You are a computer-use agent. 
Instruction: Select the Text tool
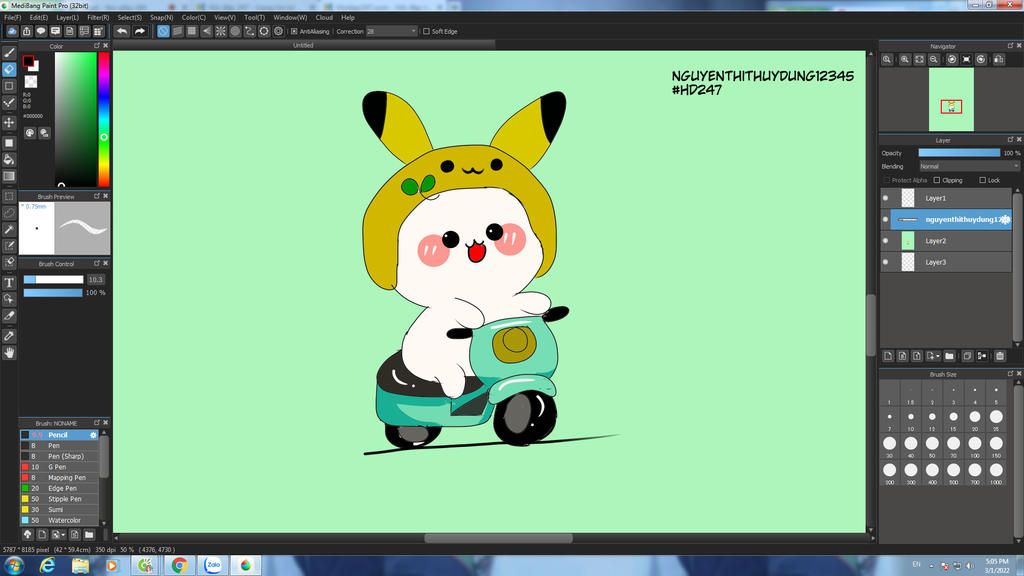(9, 283)
